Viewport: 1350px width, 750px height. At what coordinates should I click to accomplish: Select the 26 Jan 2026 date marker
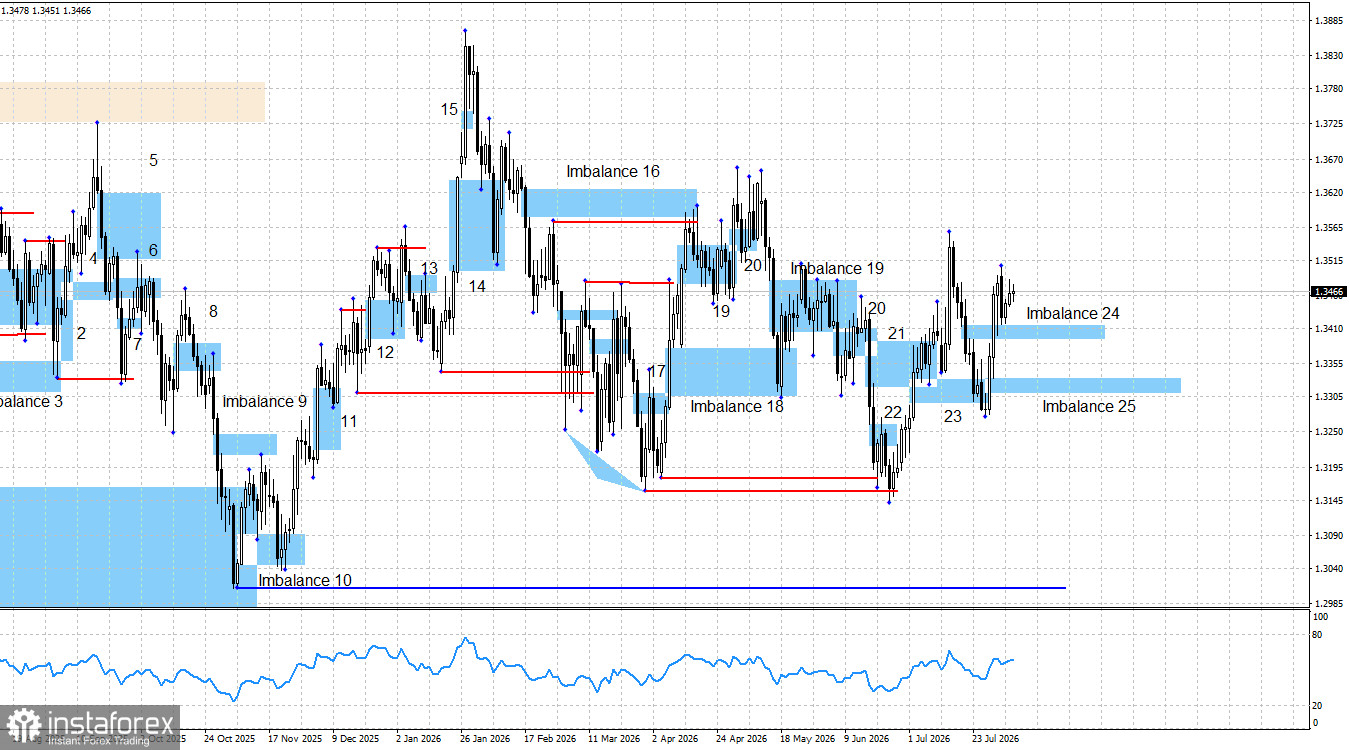(x=485, y=740)
